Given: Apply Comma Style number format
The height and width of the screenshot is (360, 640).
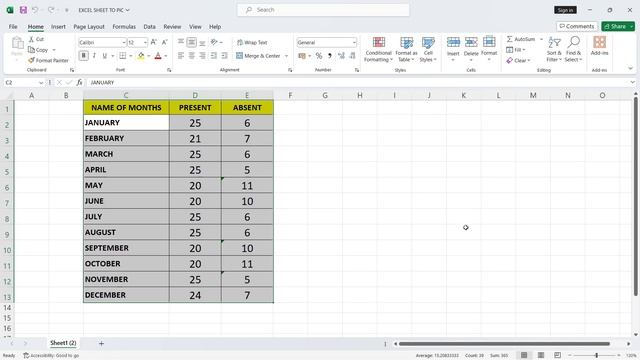Looking at the screenshot, I should point(330,56).
